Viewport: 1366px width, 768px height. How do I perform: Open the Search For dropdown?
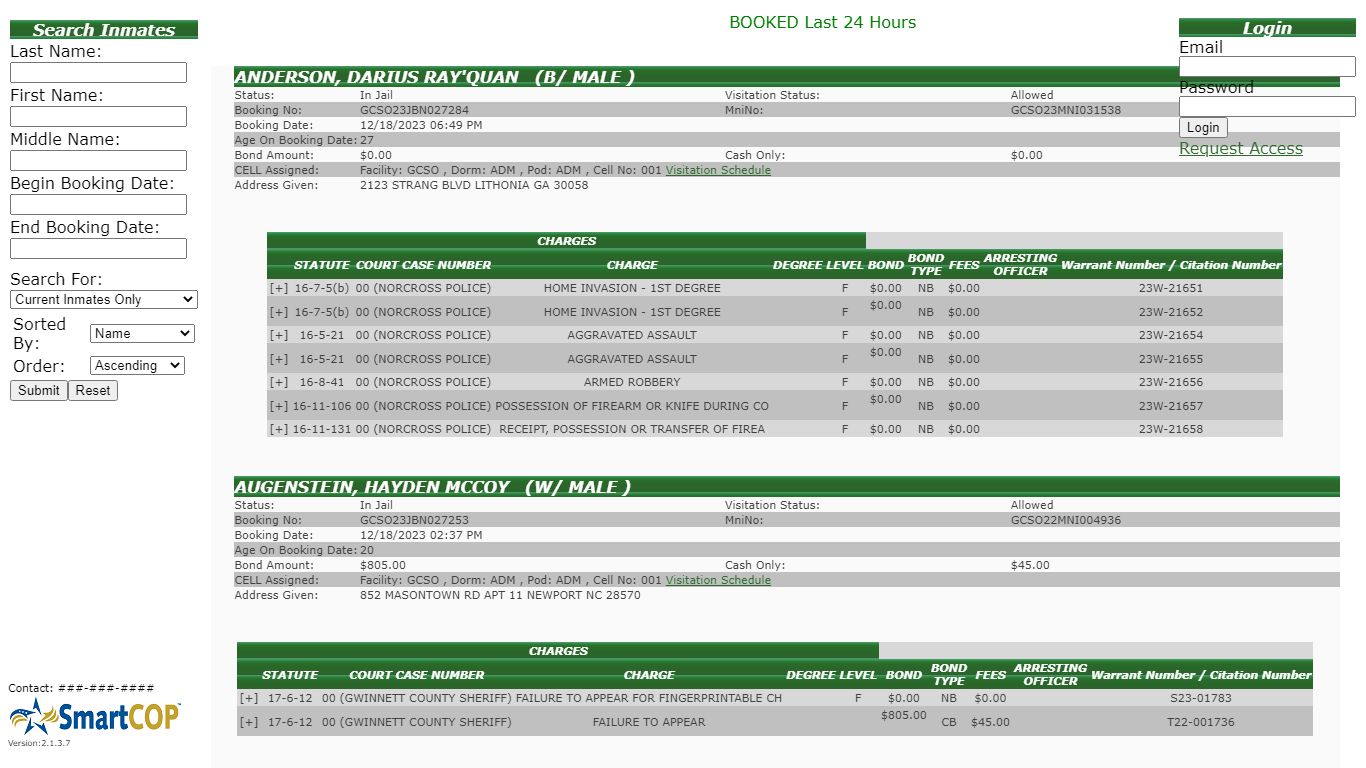click(x=104, y=300)
